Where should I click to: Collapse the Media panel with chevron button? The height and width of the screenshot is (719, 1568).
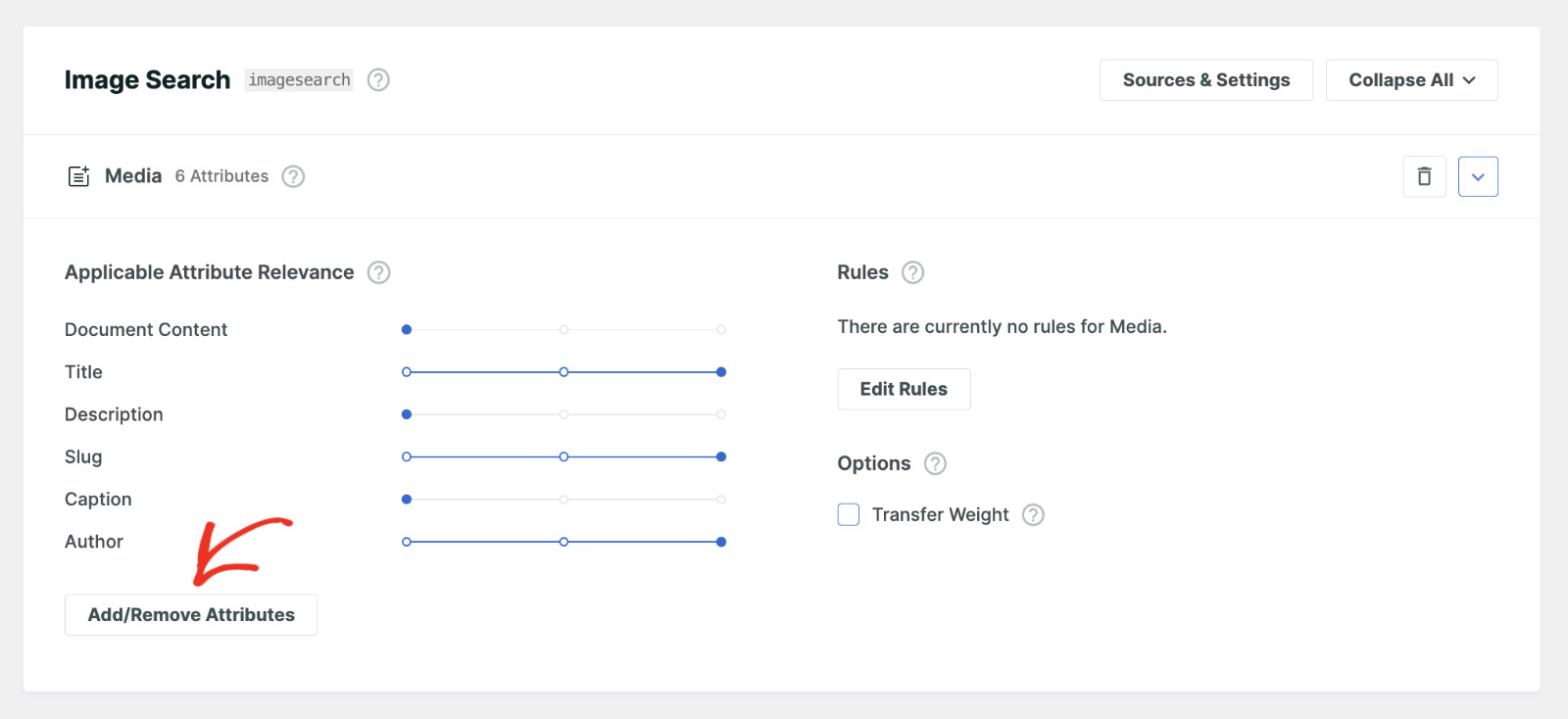[1478, 176]
